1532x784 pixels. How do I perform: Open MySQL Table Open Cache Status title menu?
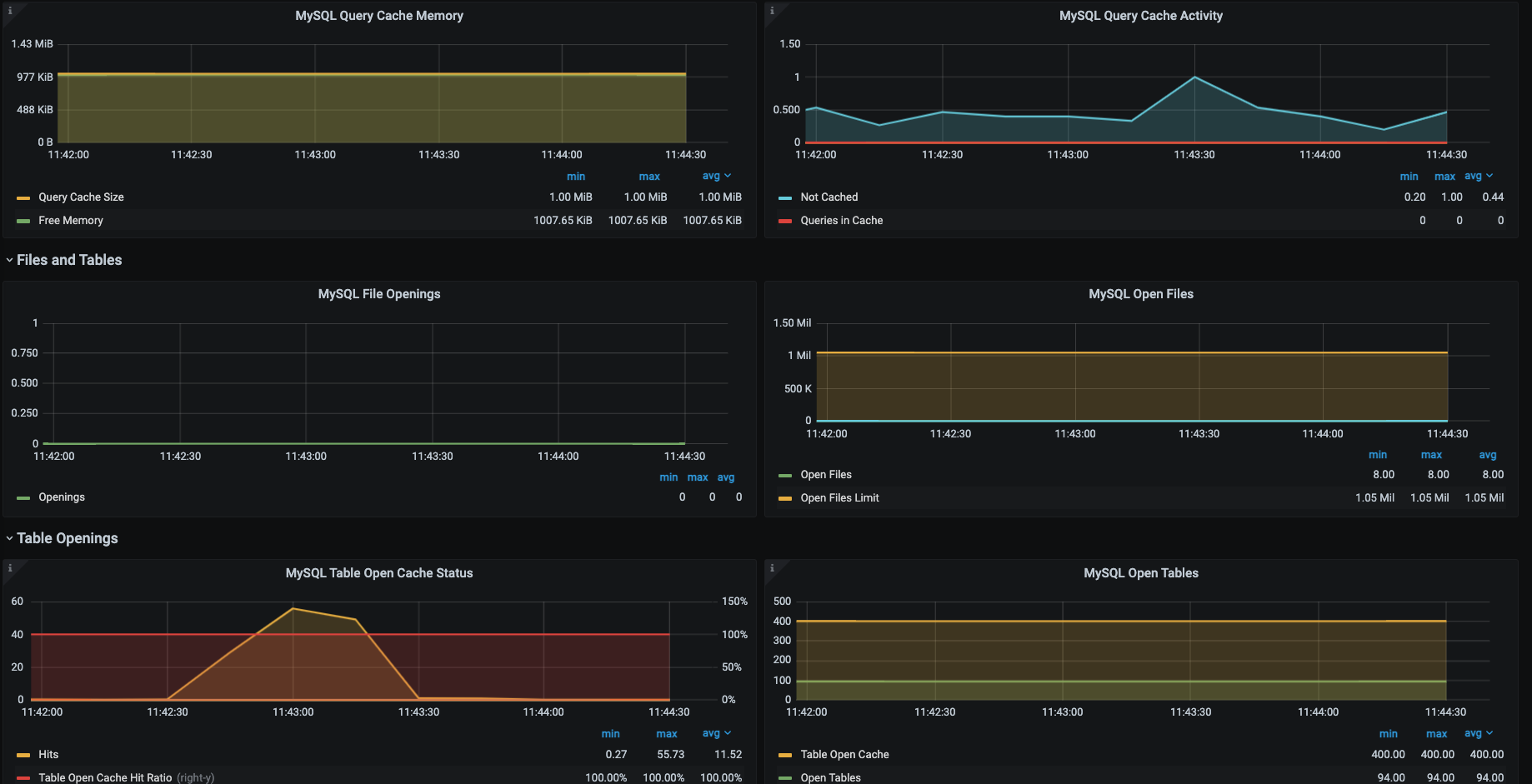tap(379, 573)
